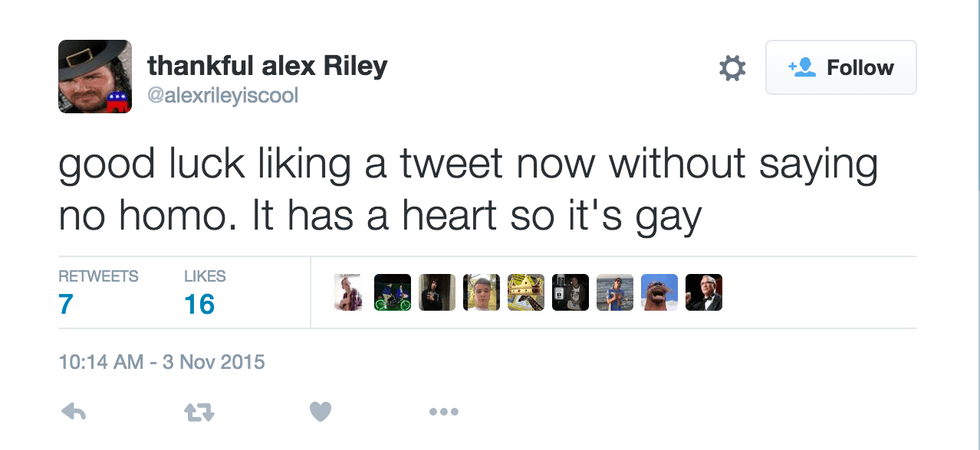
Task: Click the sea lion liker avatar
Action: point(659,292)
